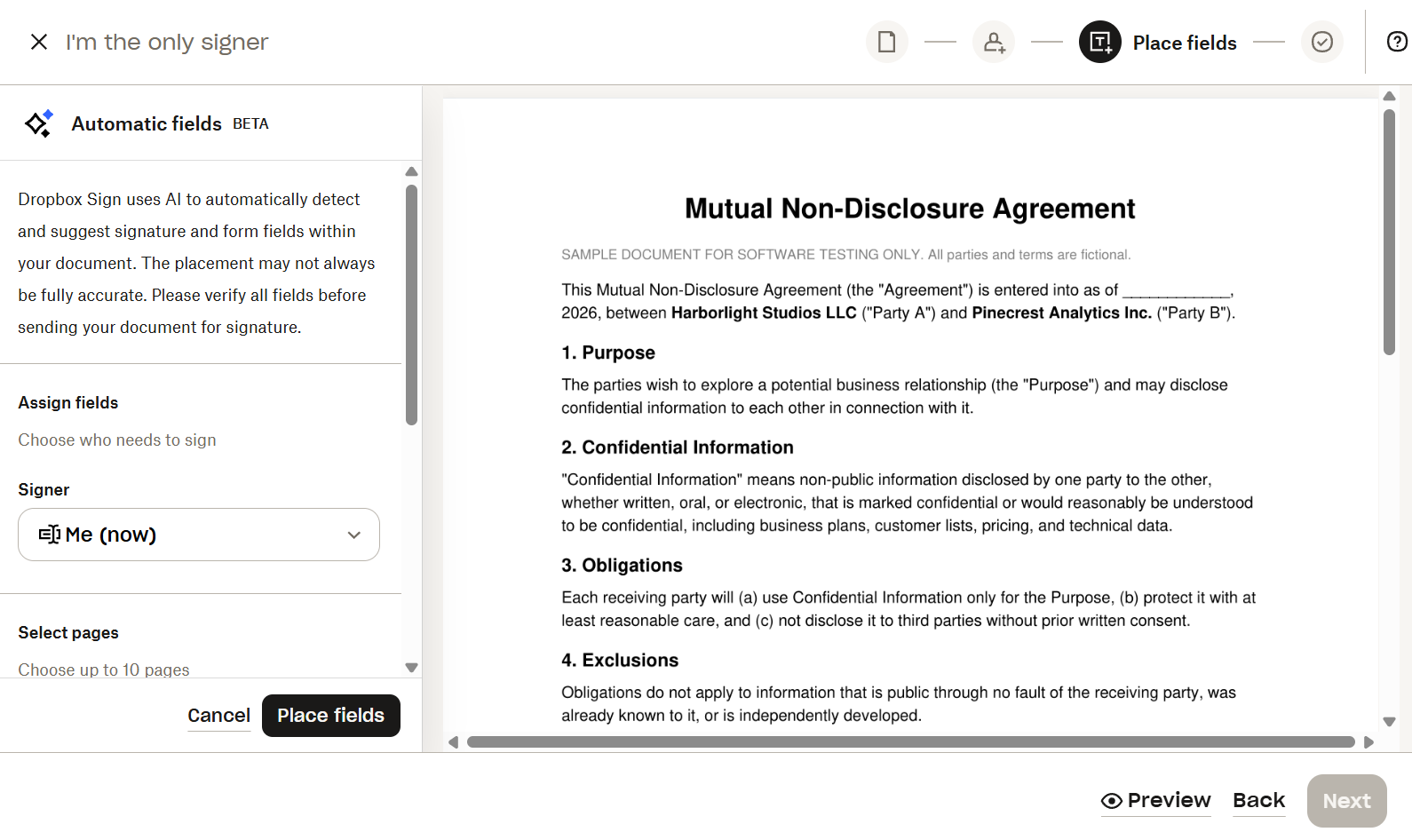Go Back to the previous step
Image resolution: width=1412 pixels, height=840 pixels.
tap(1258, 801)
